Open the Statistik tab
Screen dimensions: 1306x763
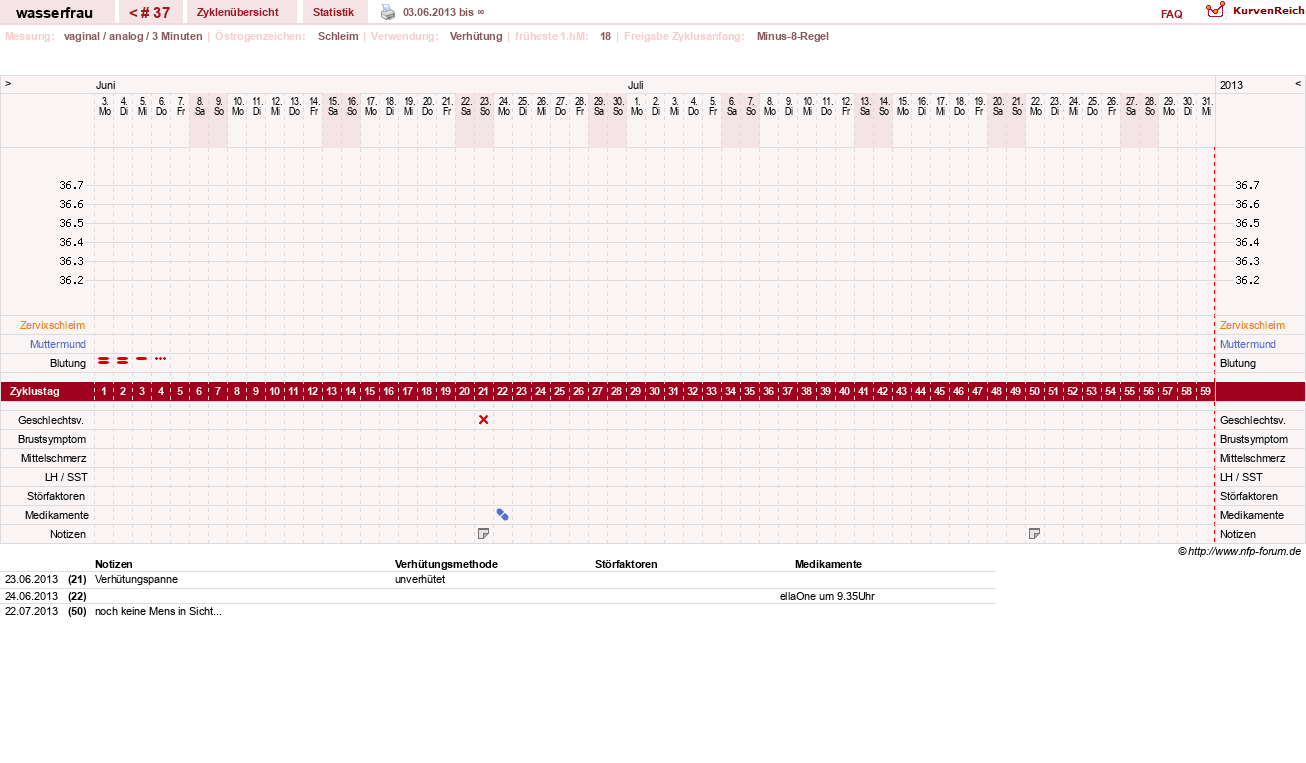coord(334,12)
